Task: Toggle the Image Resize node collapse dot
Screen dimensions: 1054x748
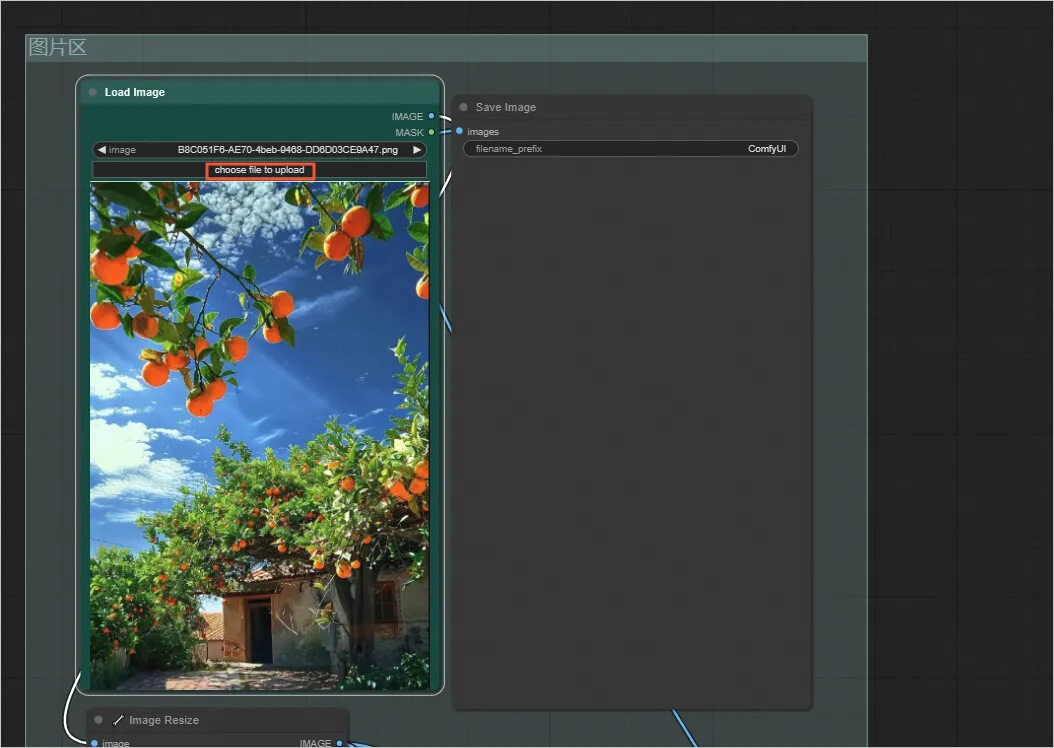Action: pos(98,720)
